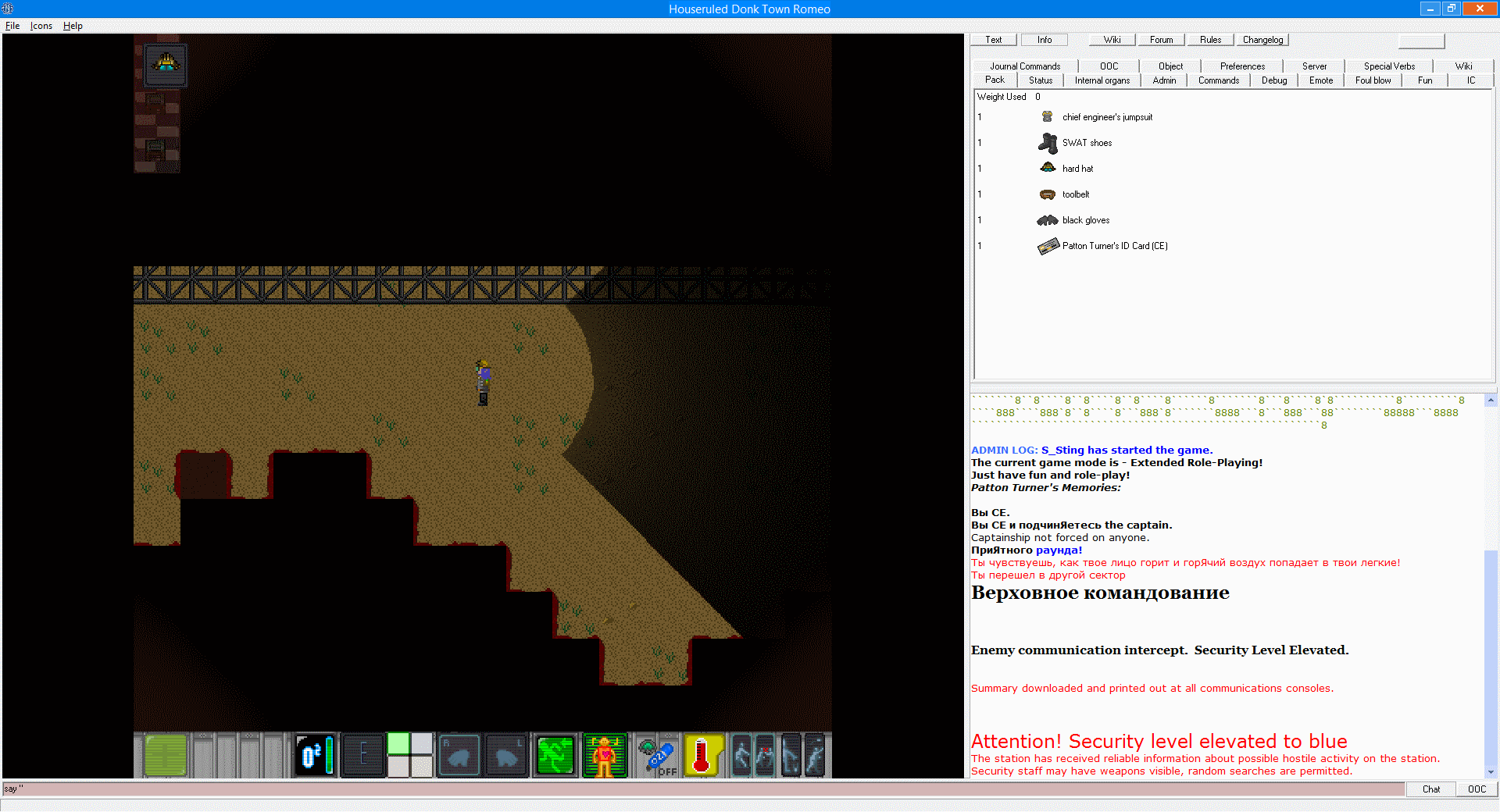Click the BYOND icon in the title bar
Viewport: 1500px width, 812px height.
[x=8, y=9]
